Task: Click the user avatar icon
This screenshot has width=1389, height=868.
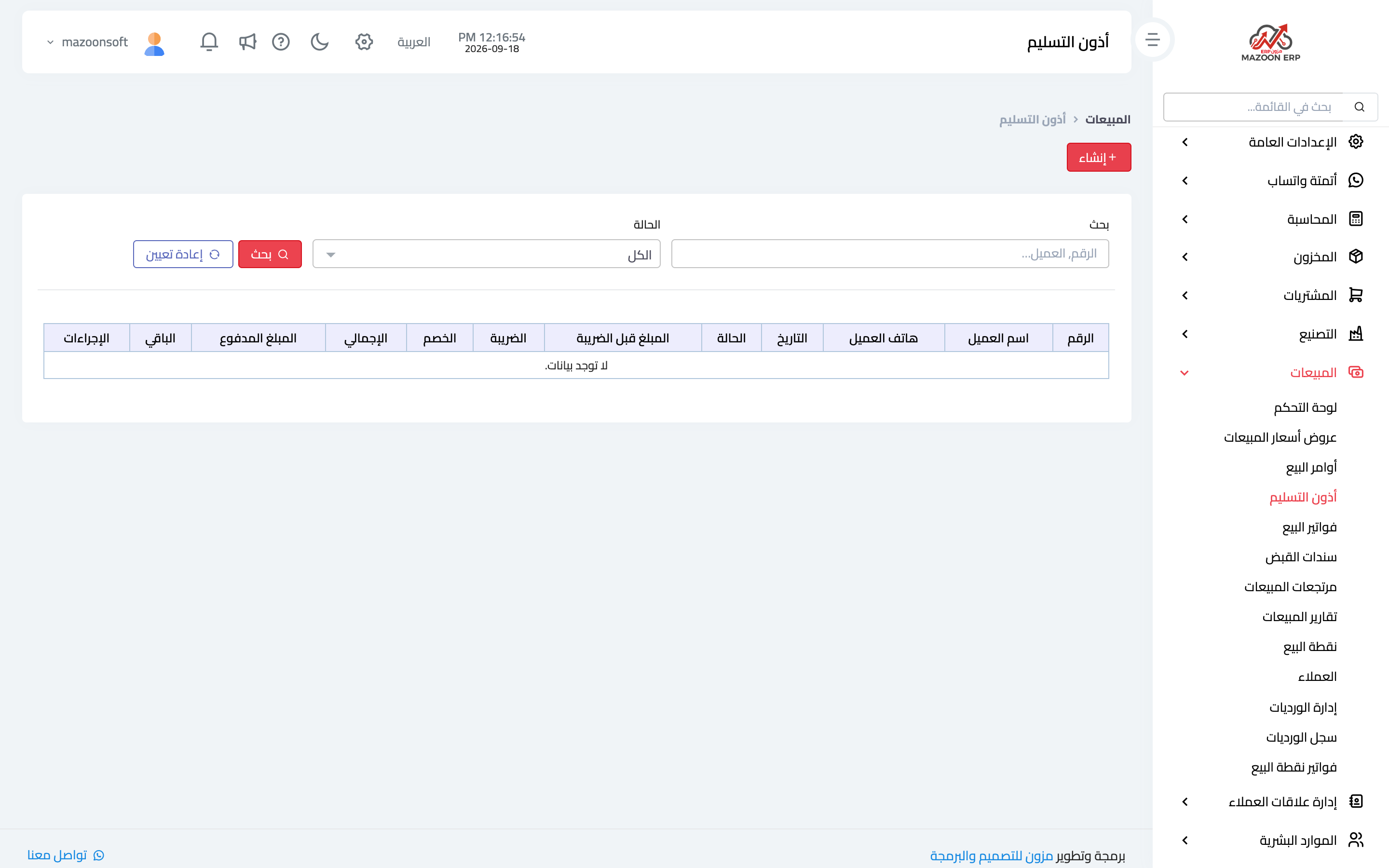Action: pyautogui.click(x=154, y=43)
